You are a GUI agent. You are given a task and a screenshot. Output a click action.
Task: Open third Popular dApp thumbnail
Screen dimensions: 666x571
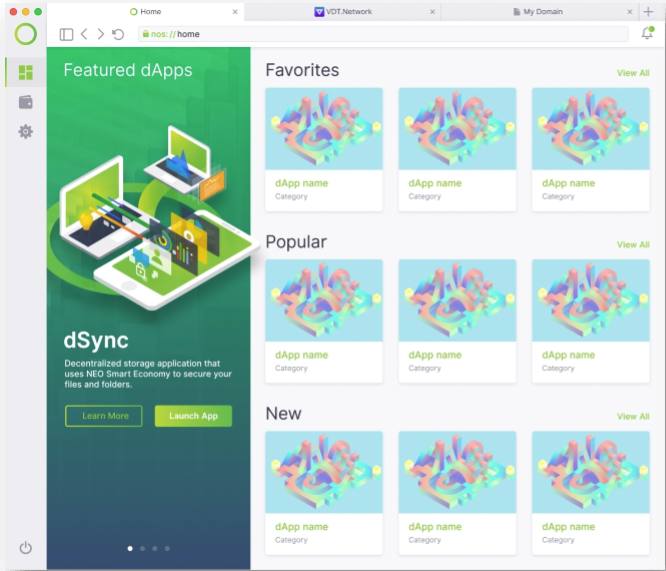pyautogui.click(x=591, y=300)
